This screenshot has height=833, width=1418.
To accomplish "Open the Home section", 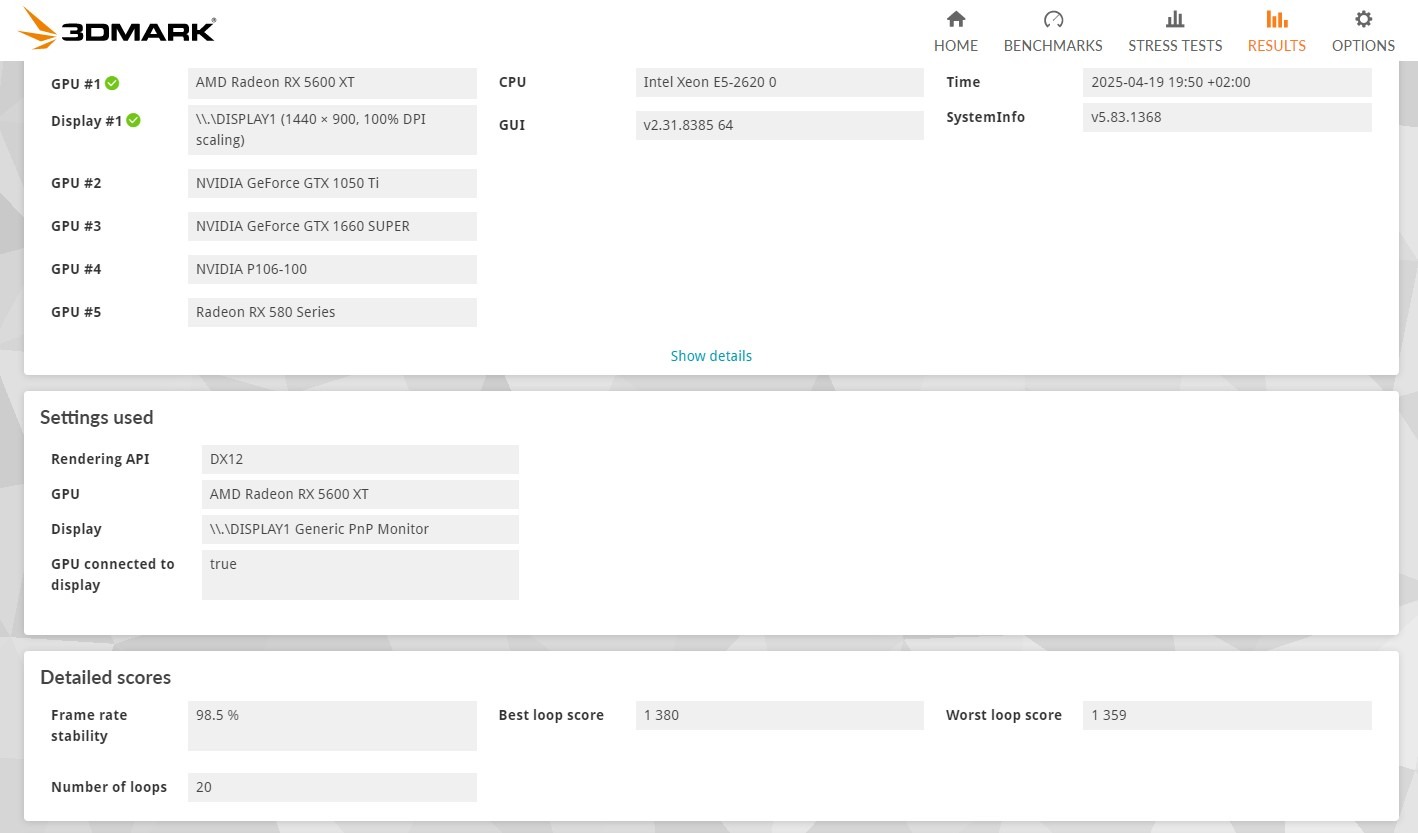I will pos(956,32).
